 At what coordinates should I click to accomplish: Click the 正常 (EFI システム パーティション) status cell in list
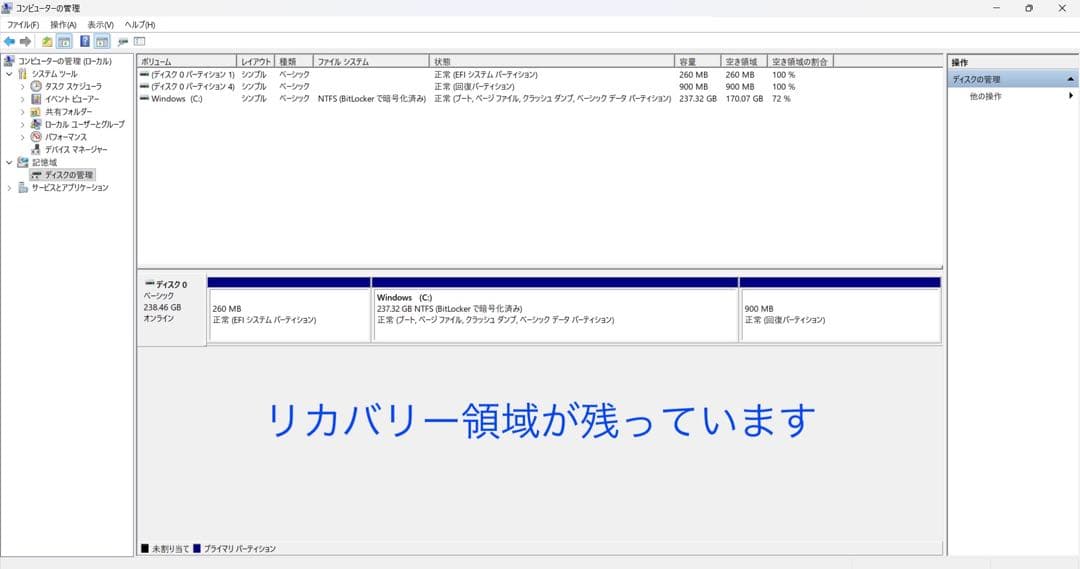pyautogui.click(x=486, y=74)
